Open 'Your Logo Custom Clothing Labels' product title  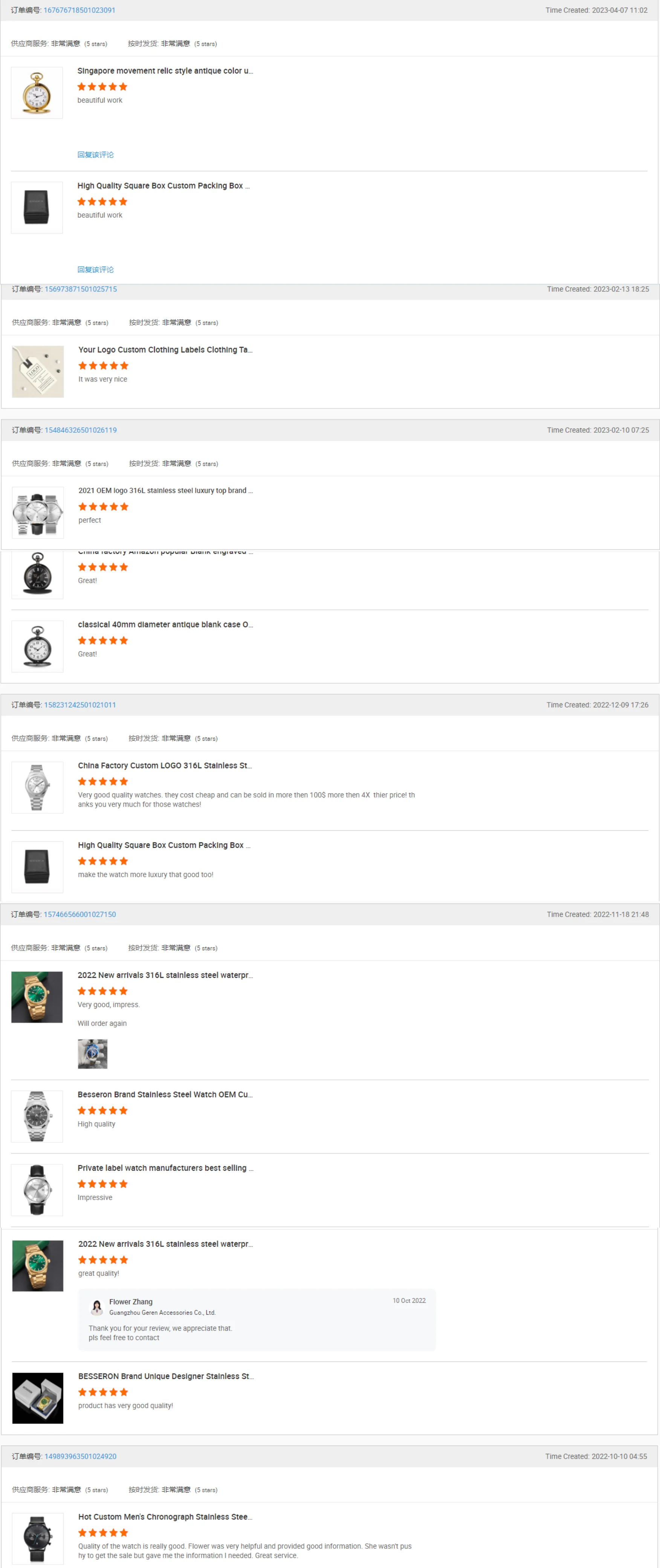tap(165, 349)
